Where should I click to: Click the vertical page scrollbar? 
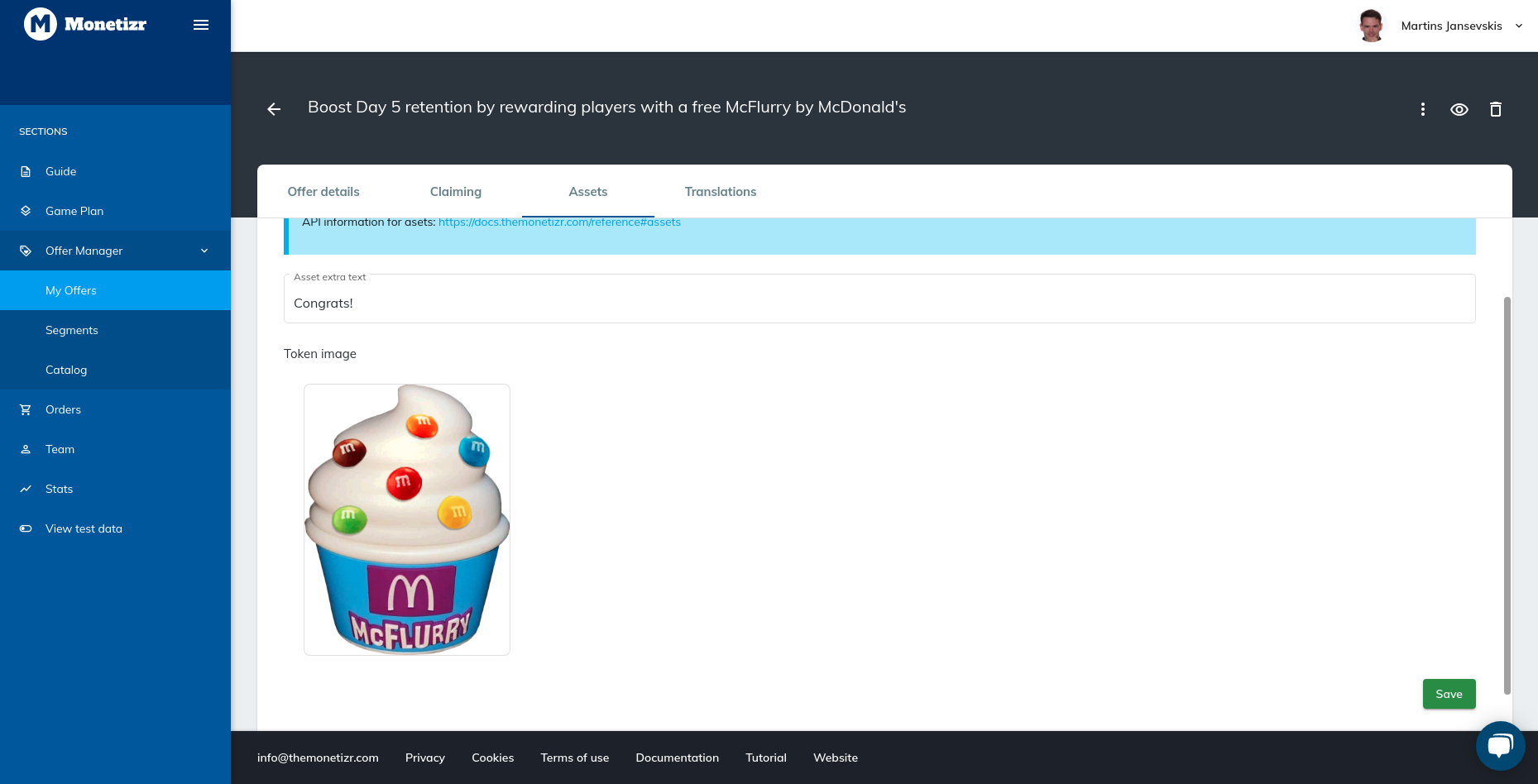tap(1507, 495)
